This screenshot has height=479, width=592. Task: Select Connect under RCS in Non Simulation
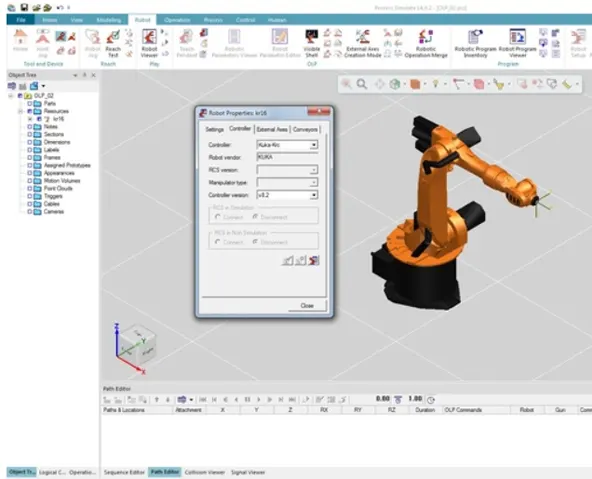pyautogui.click(x=217, y=242)
